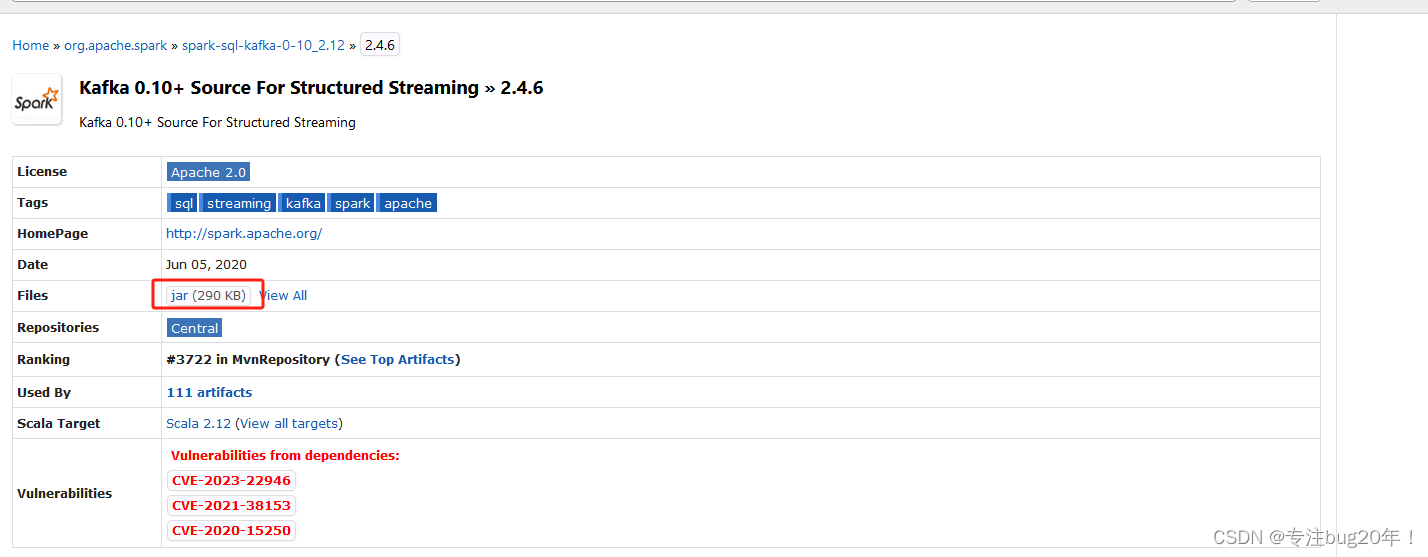Open CVE-2021-38153 vulnerability link
1428x557 pixels.
pyautogui.click(x=231, y=506)
